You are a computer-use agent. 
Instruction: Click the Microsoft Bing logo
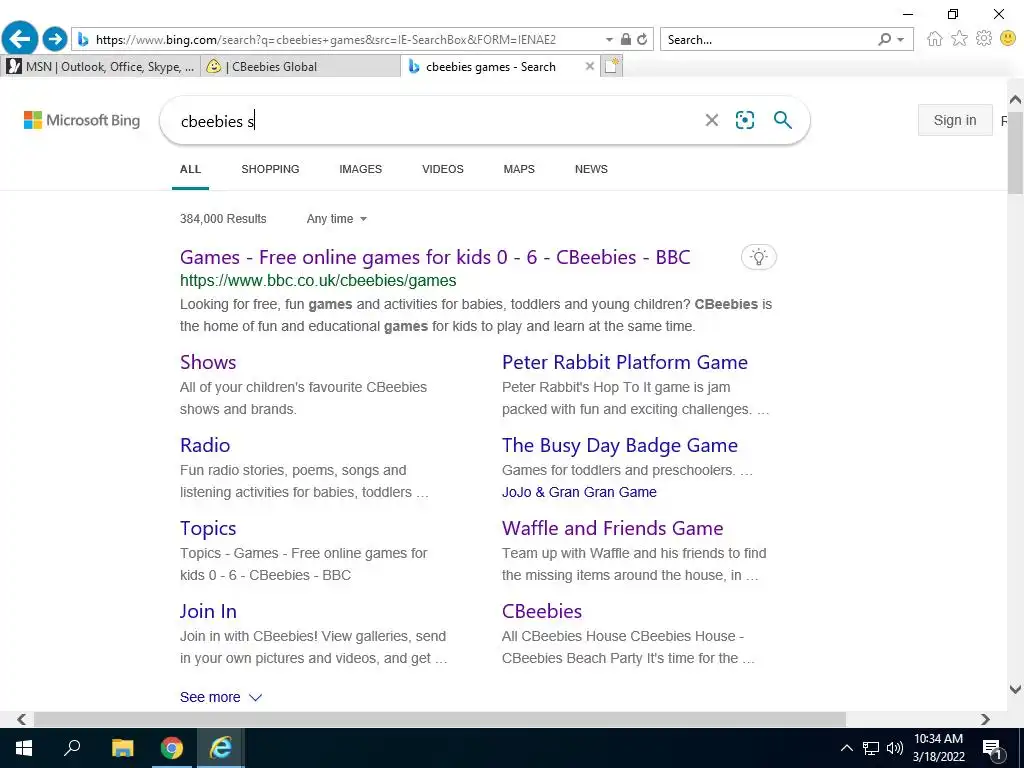(x=82, y=120)
